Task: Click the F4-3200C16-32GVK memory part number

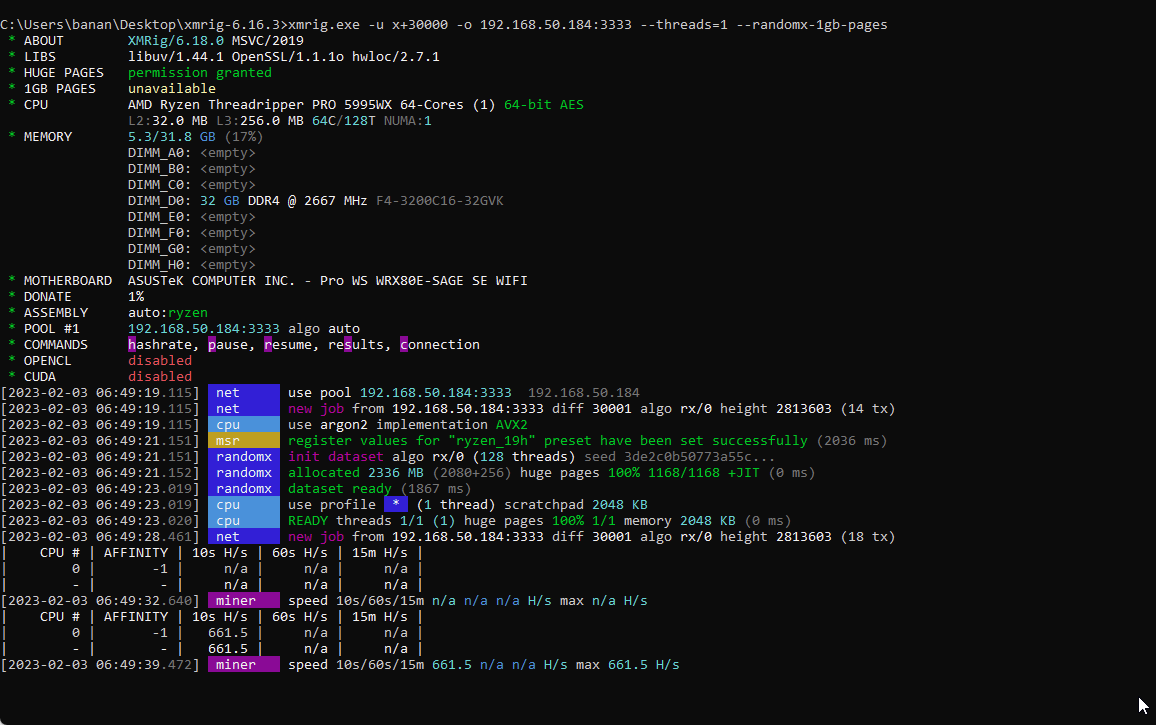Action: click(439, 201)
